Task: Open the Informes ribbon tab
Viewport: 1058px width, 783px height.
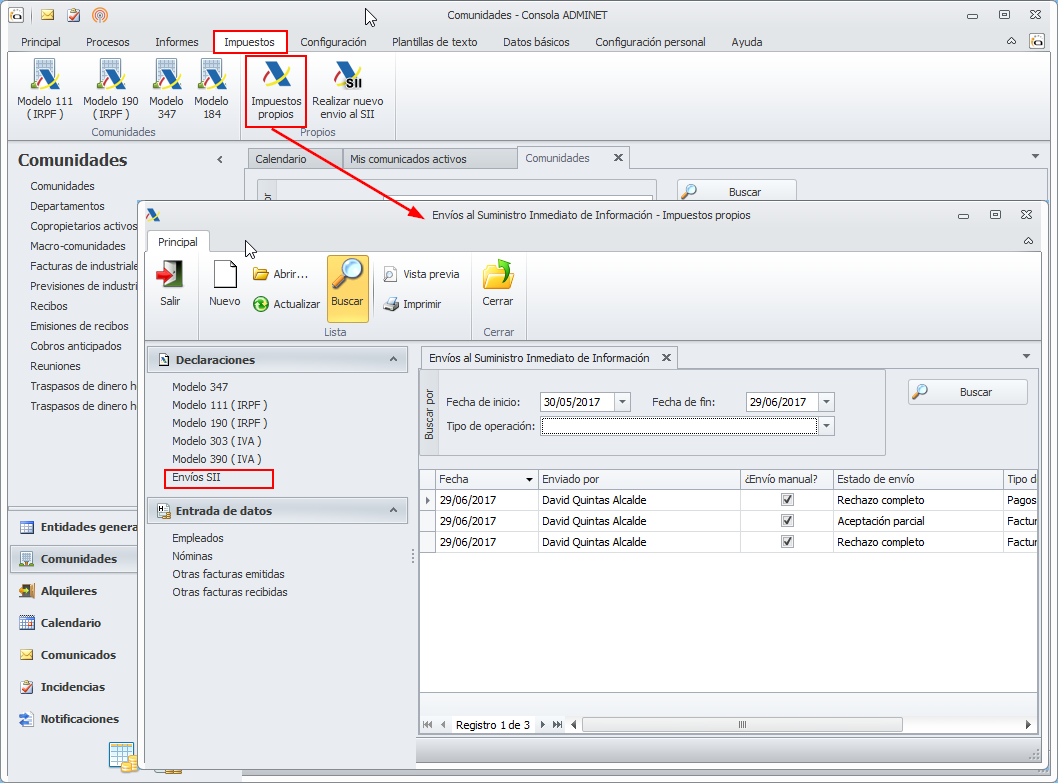Action: 177,42
